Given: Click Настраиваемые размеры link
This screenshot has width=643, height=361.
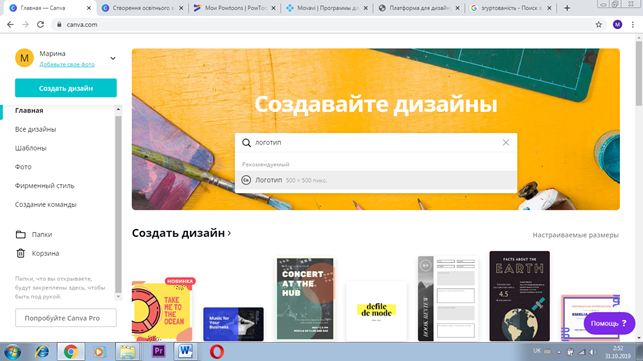Looking at the screenshot, I should pos(575,235).
